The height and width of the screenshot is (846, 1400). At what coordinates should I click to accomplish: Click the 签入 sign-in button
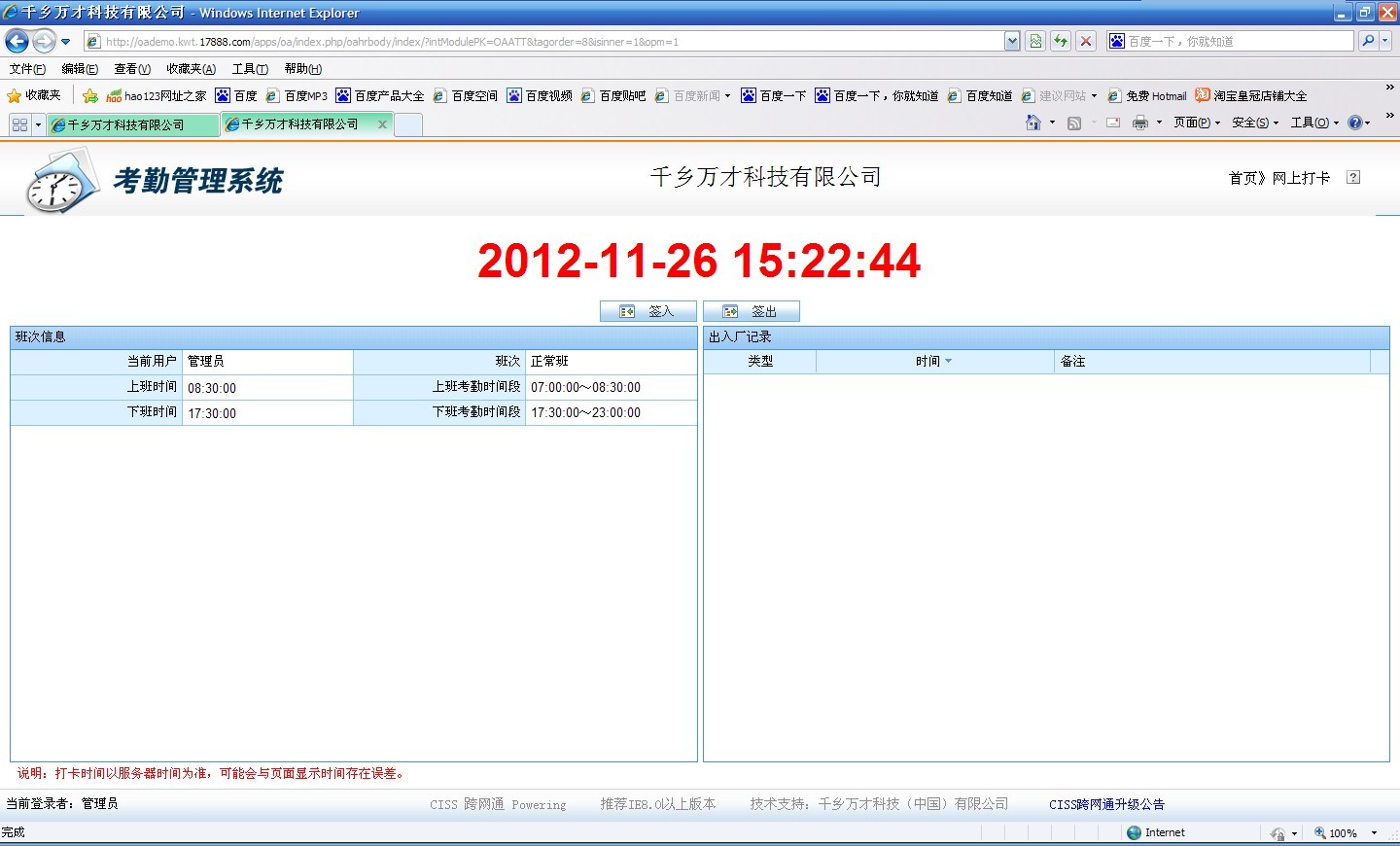[647, 311]
